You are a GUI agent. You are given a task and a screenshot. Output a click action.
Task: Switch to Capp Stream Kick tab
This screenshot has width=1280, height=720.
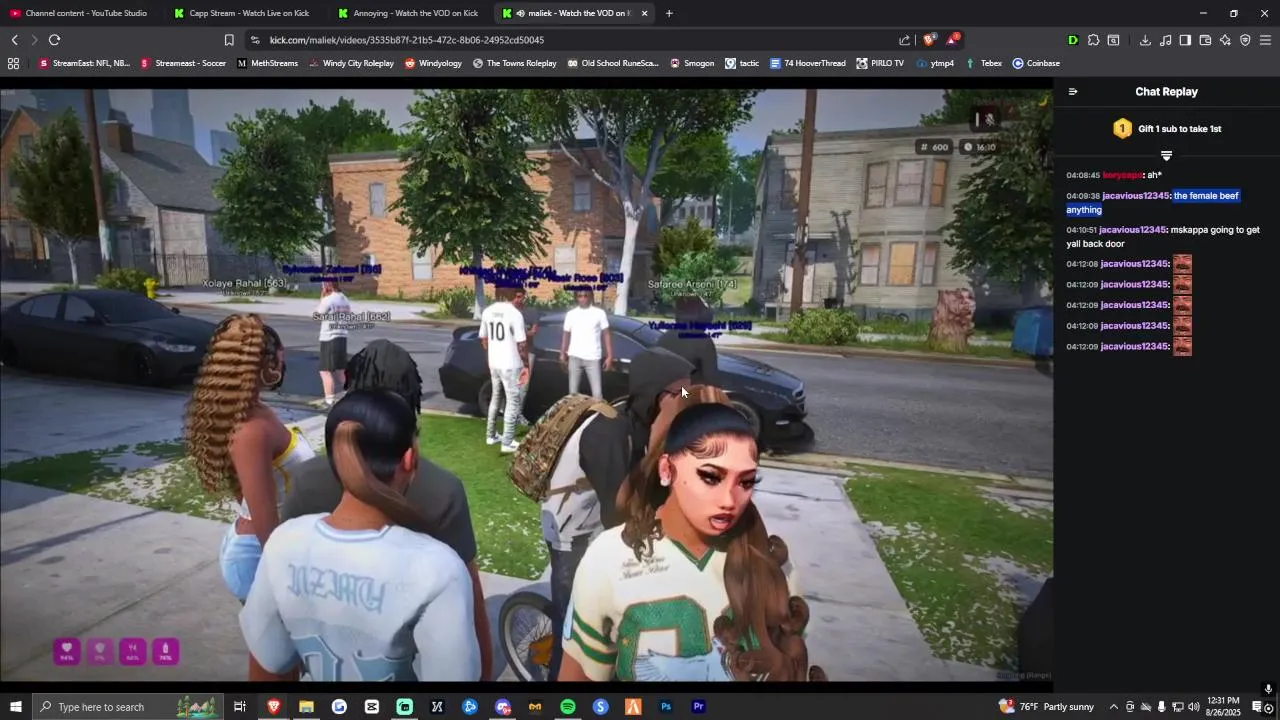(243, 13)
